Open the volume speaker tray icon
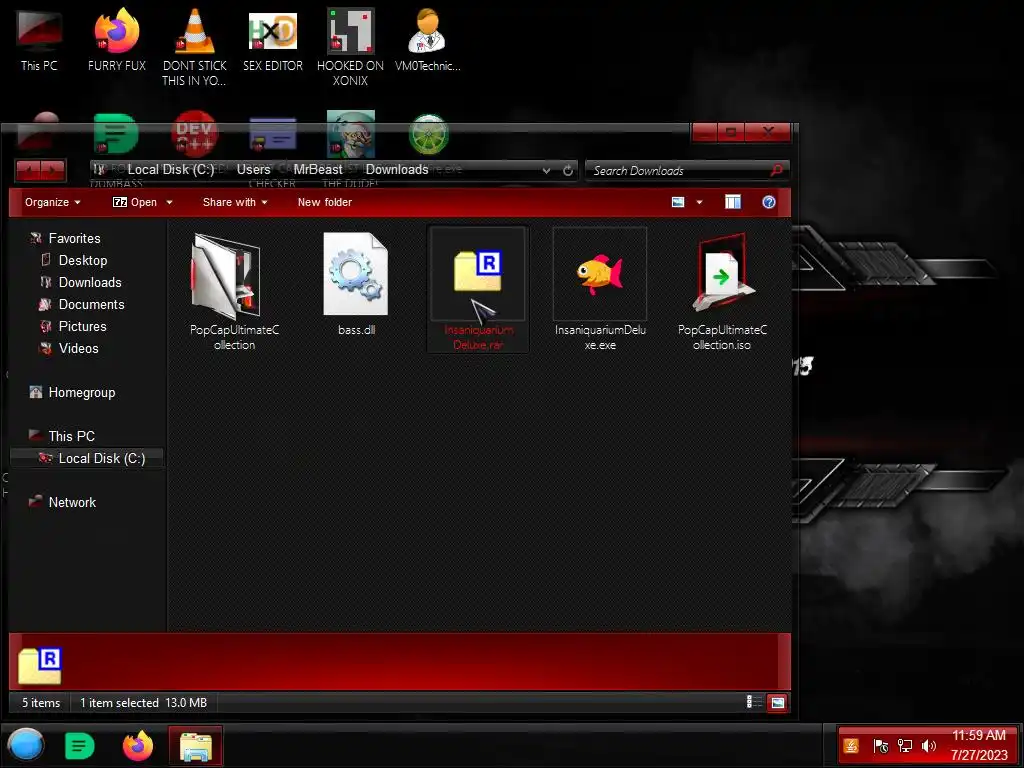 point(928,745)
